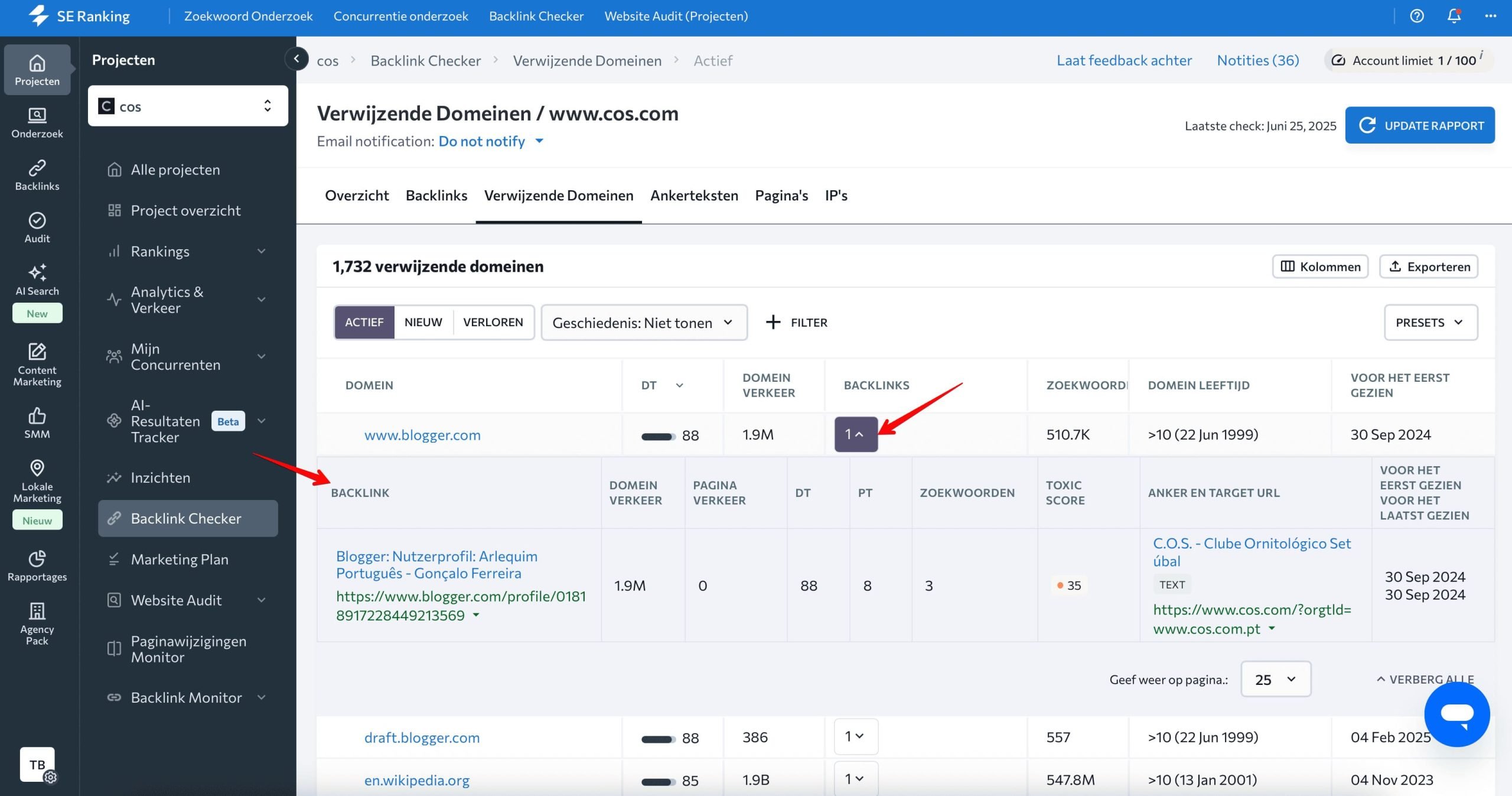Switch to the Overzicht tab
The width and height of the screenshot is (1512, 796).
pos(357,196)
